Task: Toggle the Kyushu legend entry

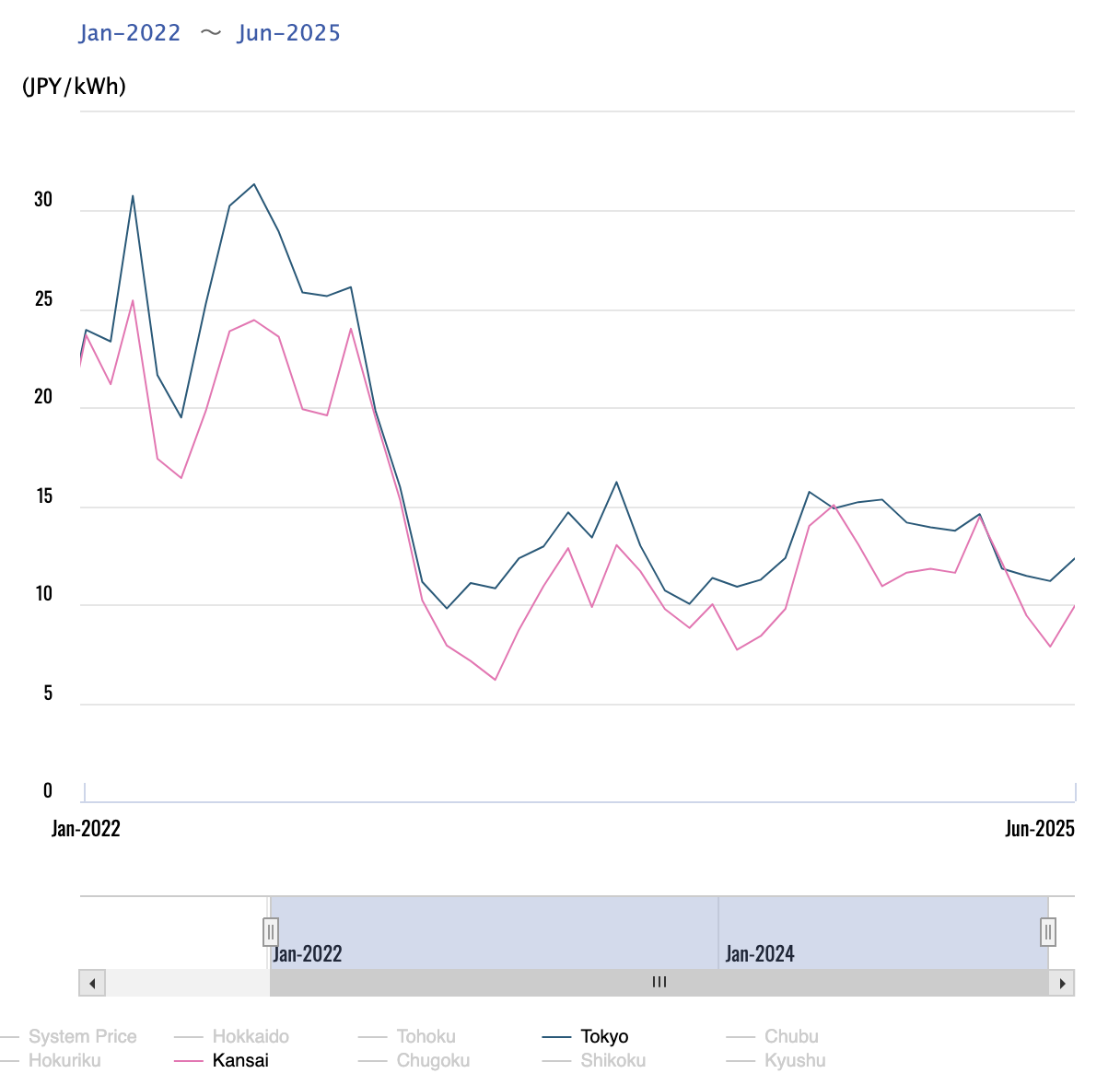Action: pyautogui.click(x=795, y=1060)
